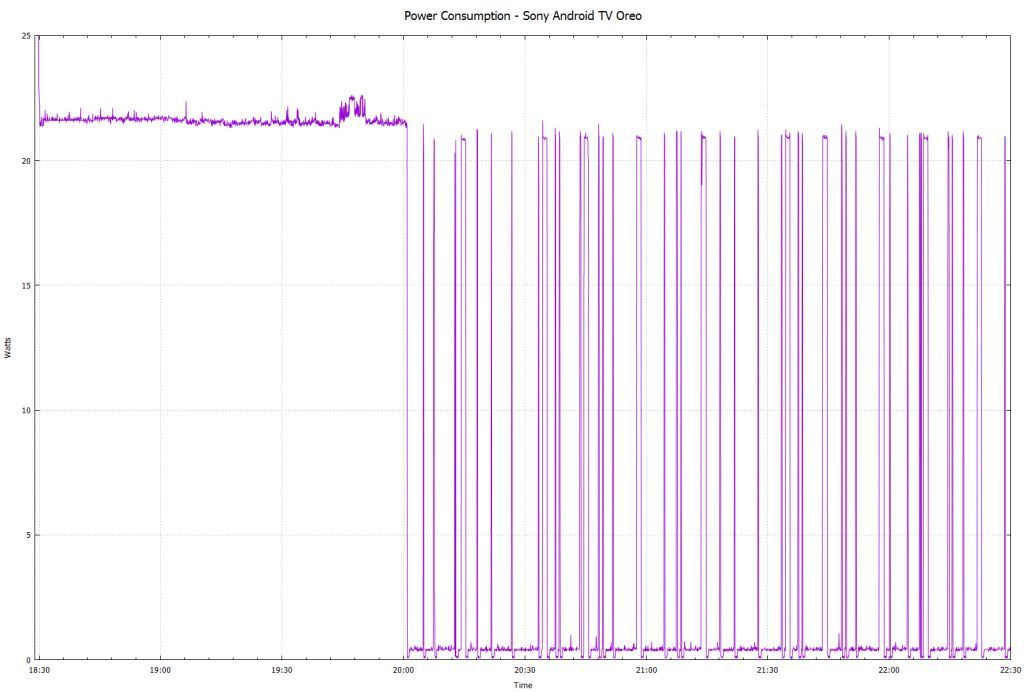Click the 20:30 time tick label
Screen dimensions: 1024x692
point(524,670)
